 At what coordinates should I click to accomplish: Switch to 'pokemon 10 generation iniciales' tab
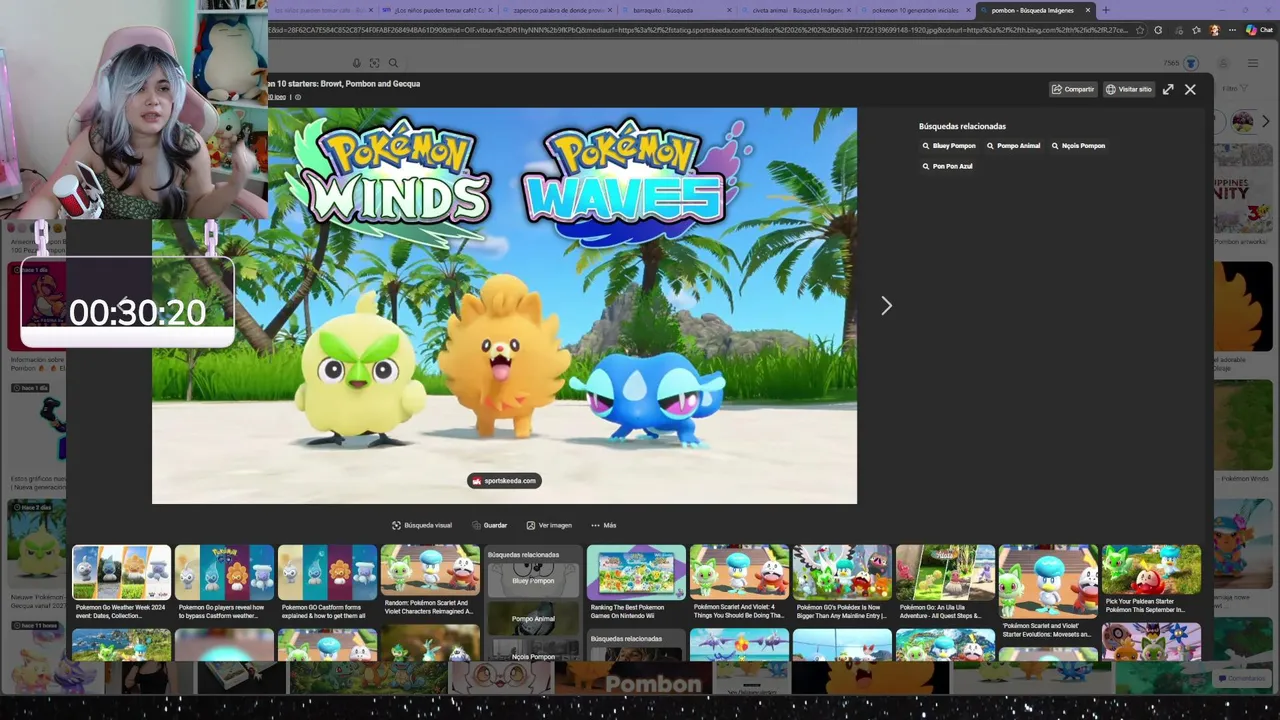[x=914, y=10]
